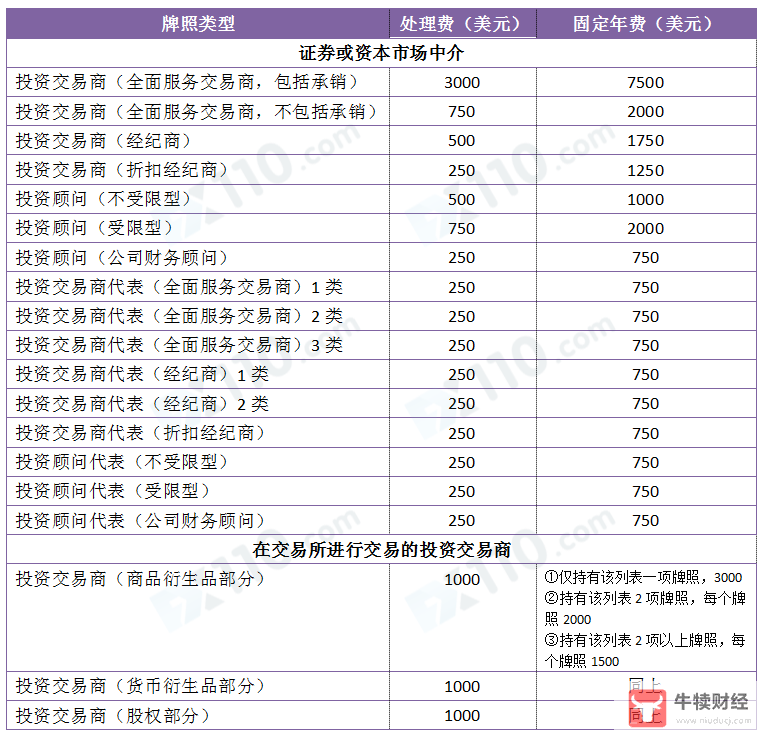Click 投资交易商代表（全面服务交易商）2 类 label

point(179,316)
